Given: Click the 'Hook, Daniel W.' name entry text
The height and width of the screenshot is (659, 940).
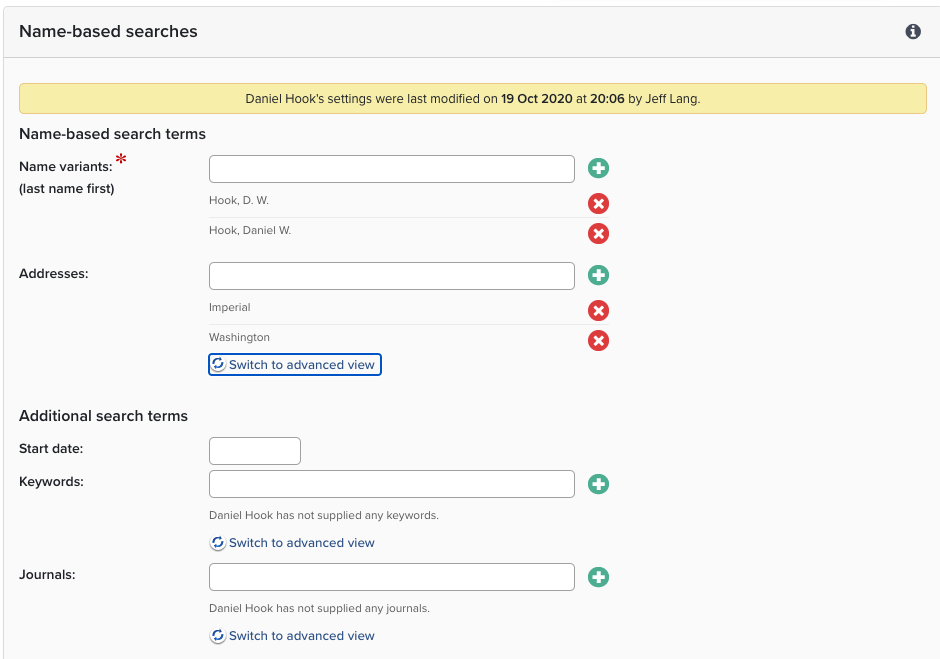Looking at the screenshot, I should [250, 231].
